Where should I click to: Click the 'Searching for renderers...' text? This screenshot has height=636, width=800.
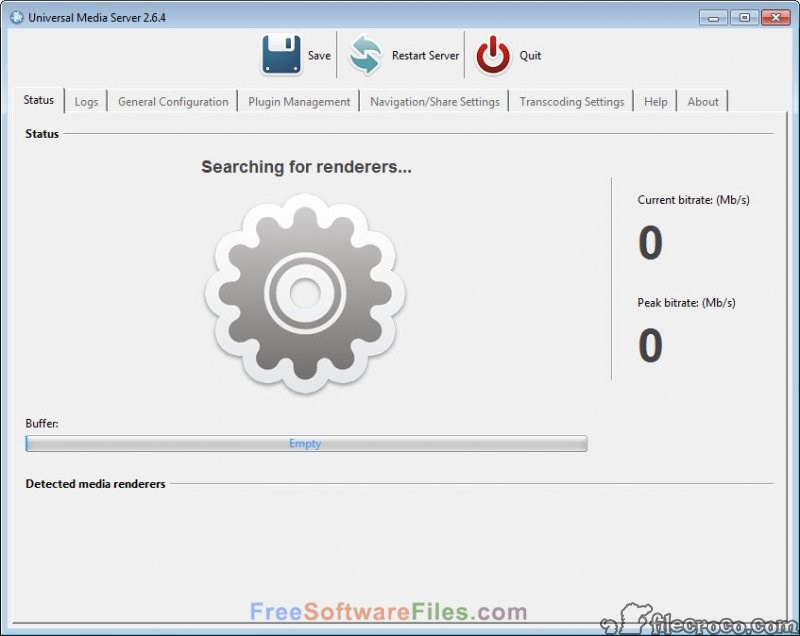(x=306, y=167)
